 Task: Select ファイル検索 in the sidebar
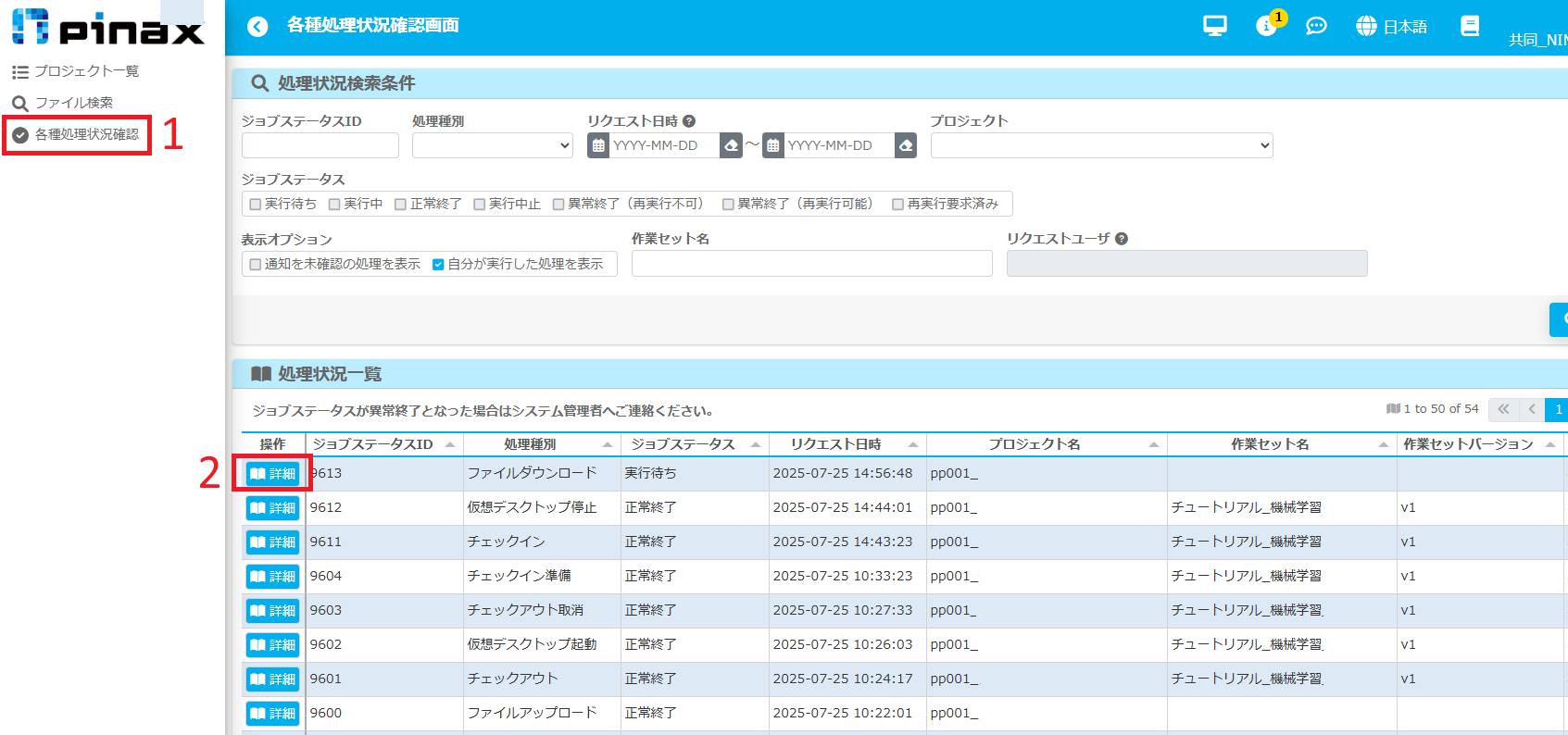tap(63, 103)
